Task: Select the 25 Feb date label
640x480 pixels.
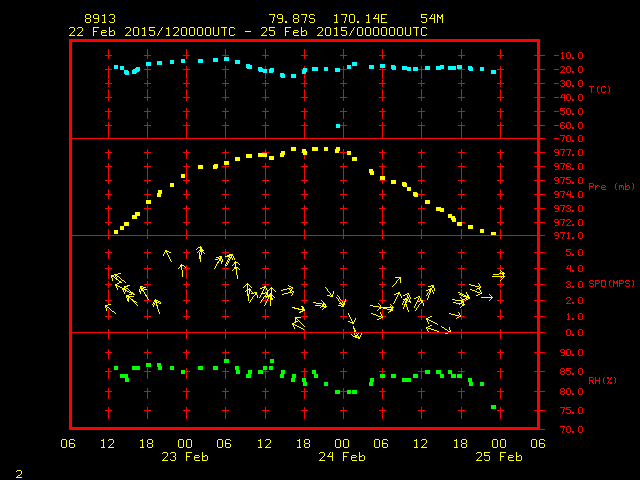Action: tap(498, 457)
